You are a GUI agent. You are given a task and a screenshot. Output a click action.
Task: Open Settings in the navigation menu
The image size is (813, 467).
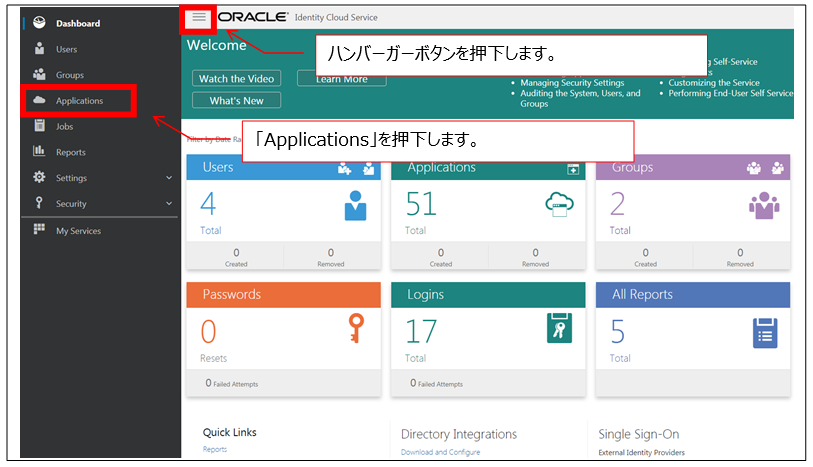coord(72,178)
